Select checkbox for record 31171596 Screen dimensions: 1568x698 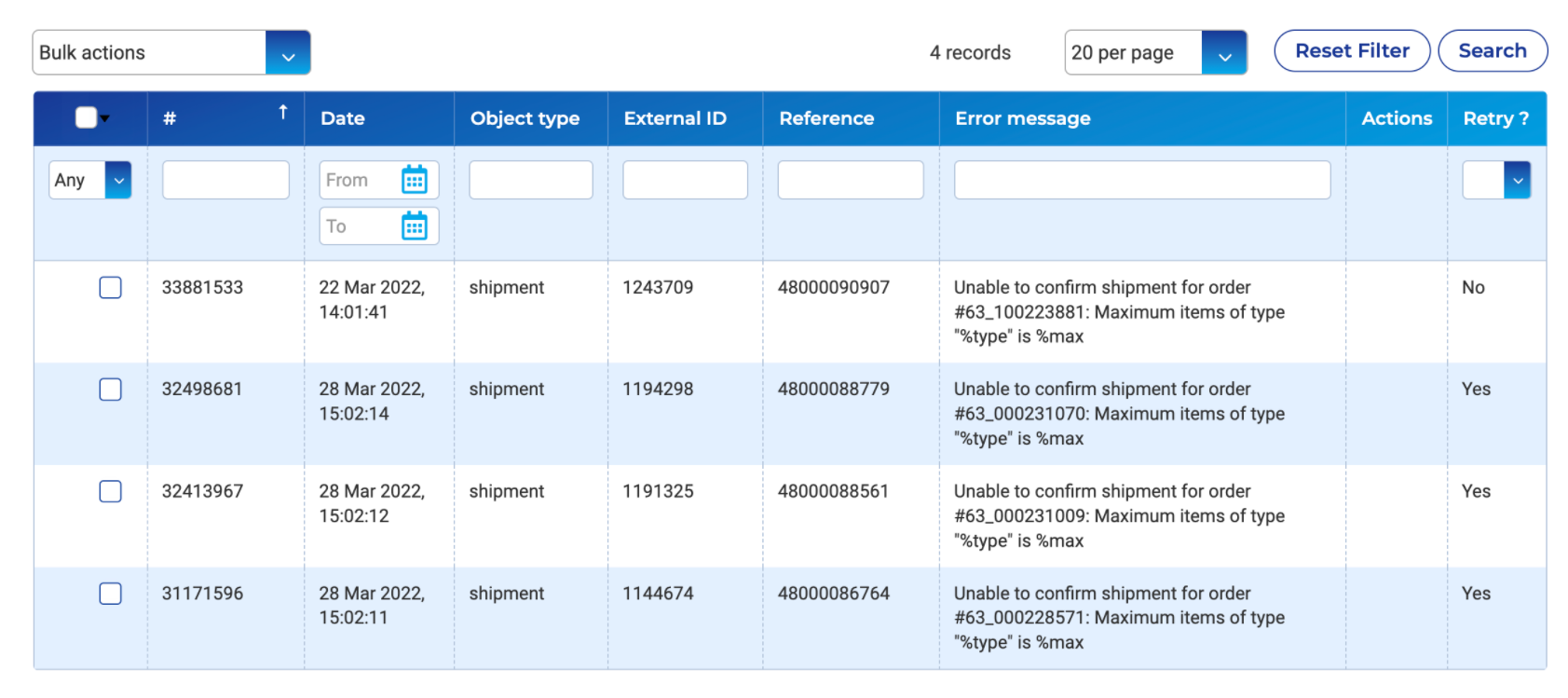(110, 594)
